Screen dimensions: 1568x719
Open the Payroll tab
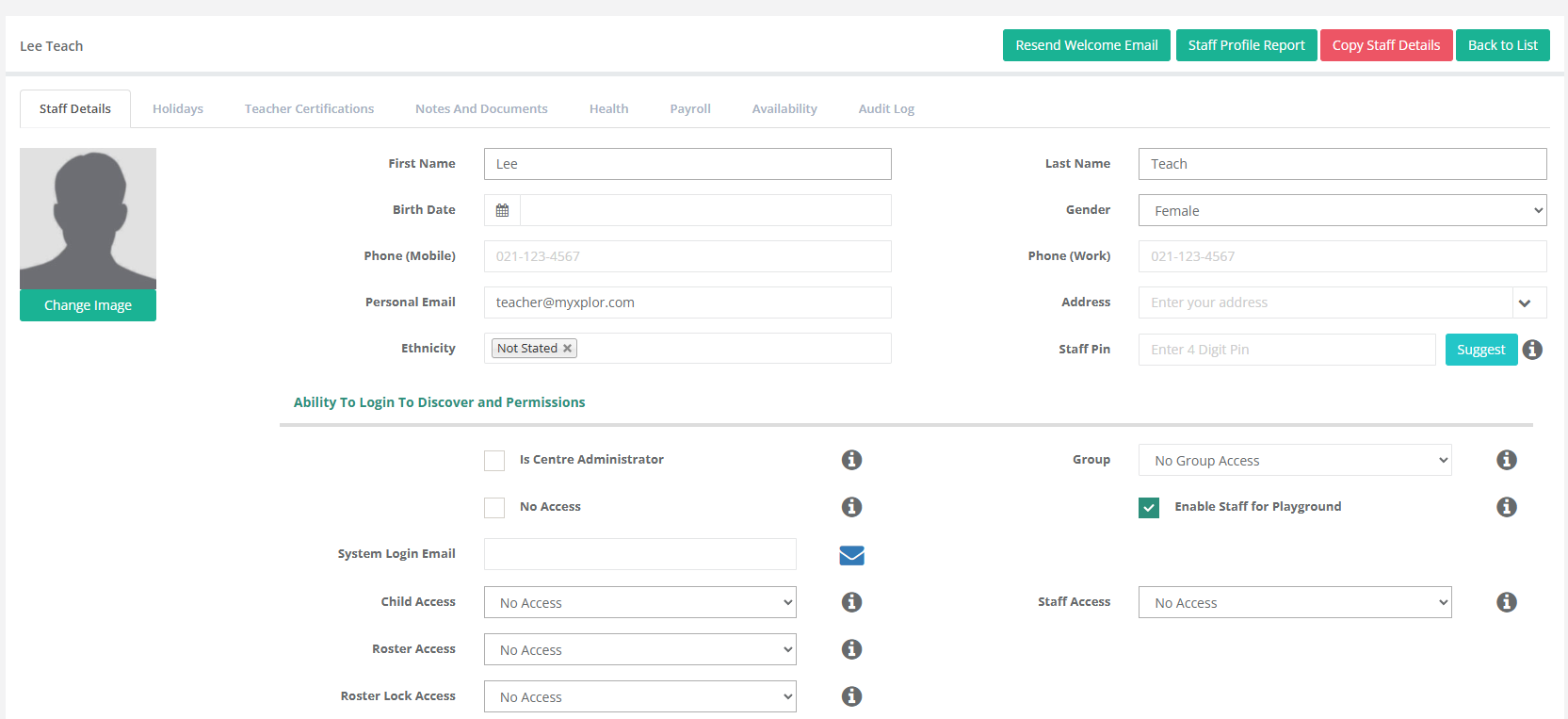(690, 109)
